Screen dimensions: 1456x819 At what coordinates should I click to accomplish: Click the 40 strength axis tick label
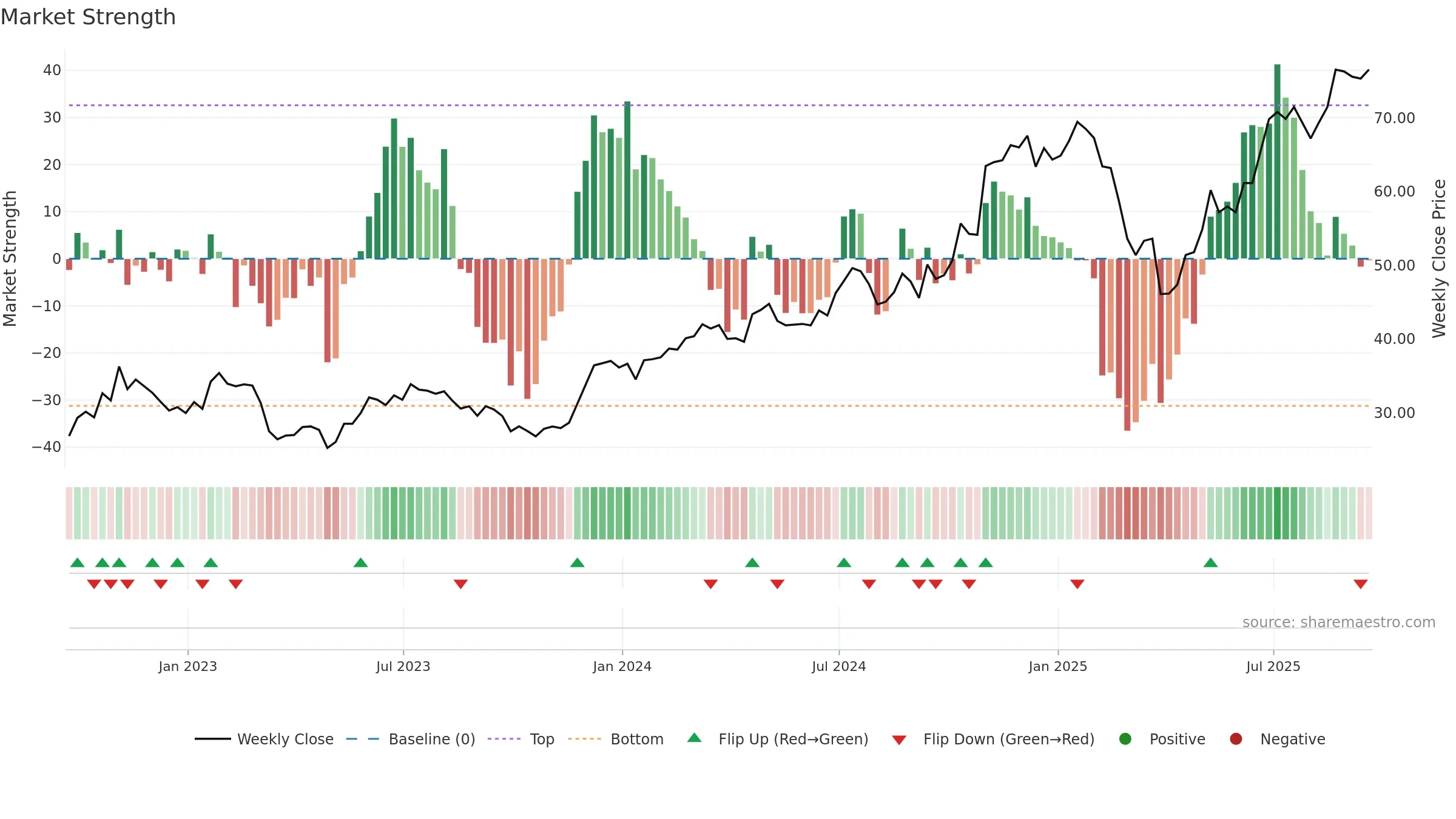tap(52, 70)
